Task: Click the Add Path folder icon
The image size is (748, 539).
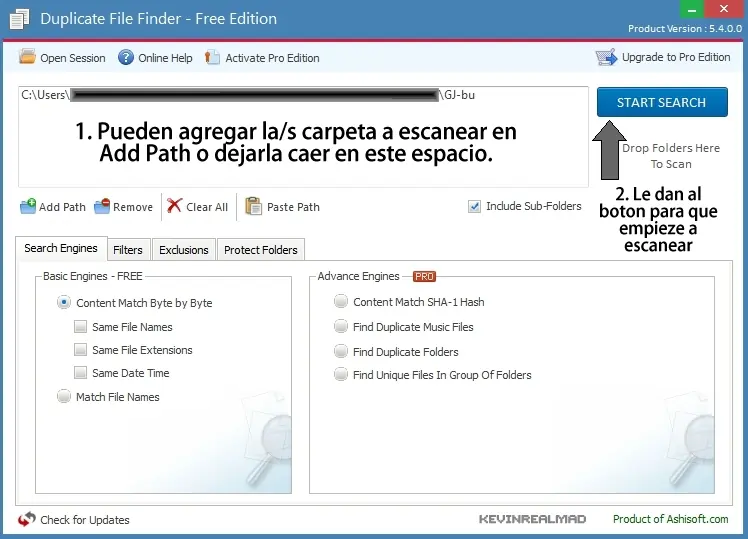Action: click(28, 207)
